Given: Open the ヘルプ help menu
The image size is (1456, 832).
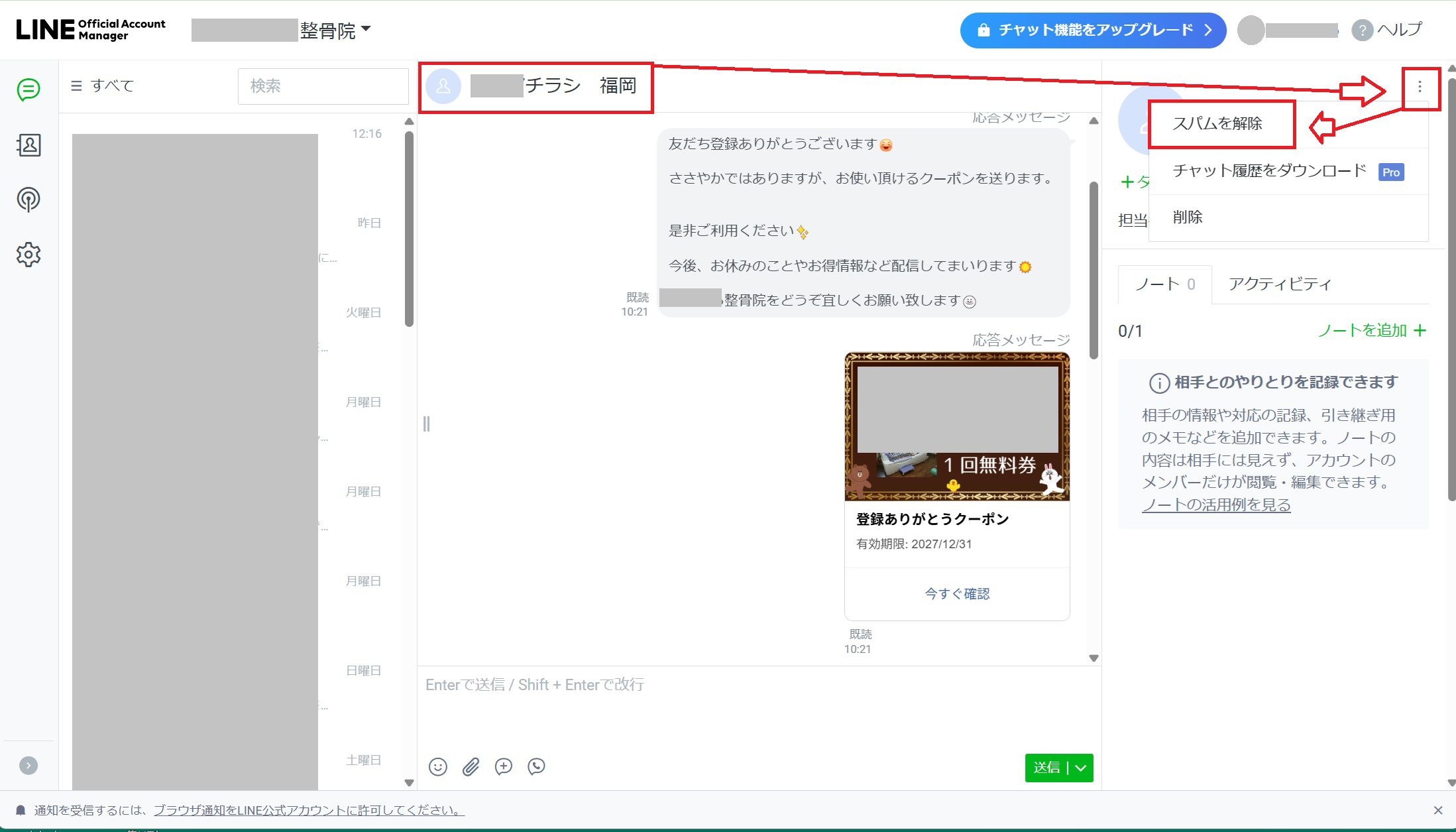Looking at the screenshot, I should tap(1387, 30).
